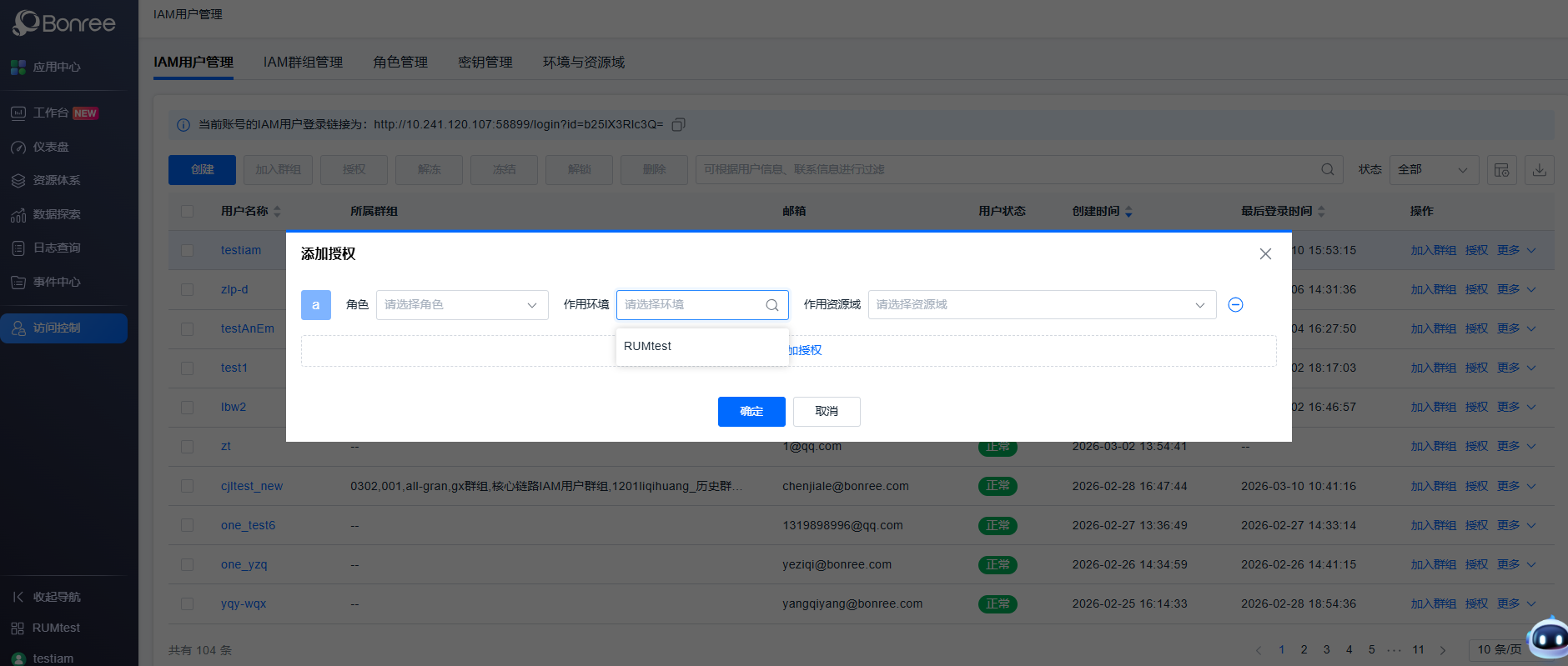
Task: Click the download export icon
Action: pos(1540,170)
